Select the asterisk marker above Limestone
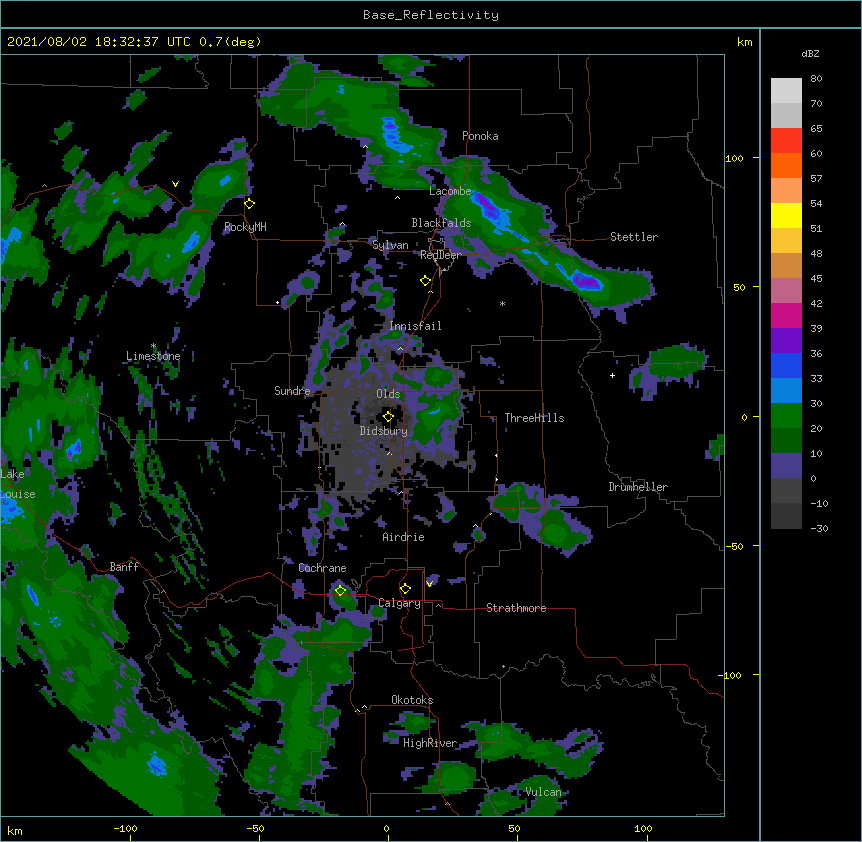This screenshot has width=862, height=842. [x=153, y=346]
